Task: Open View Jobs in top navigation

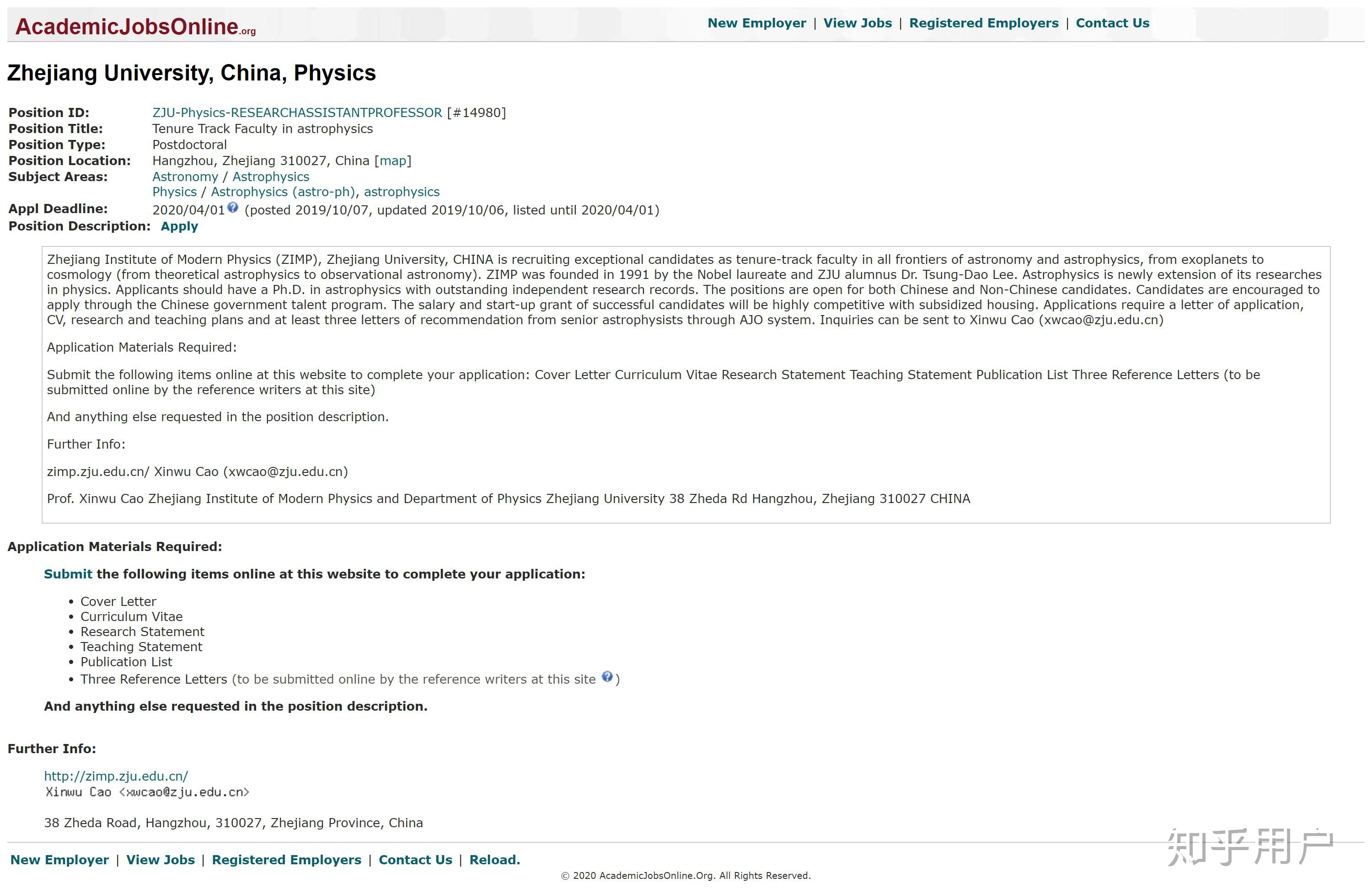Action: 857,23
